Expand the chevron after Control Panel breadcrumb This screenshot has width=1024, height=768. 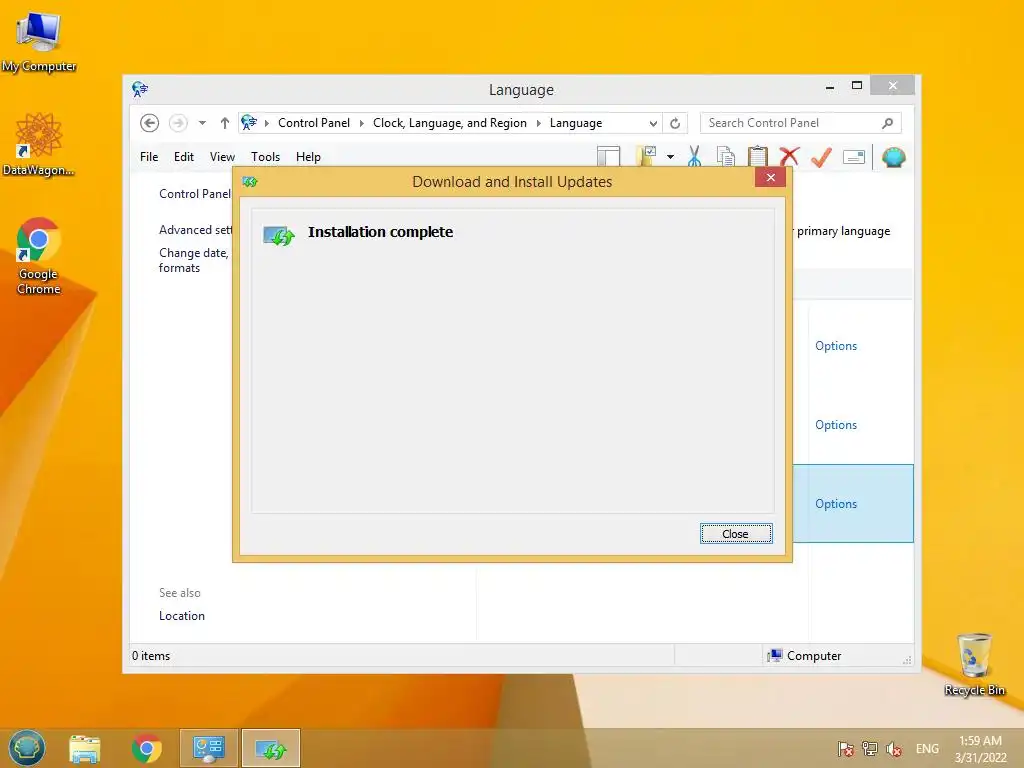(x=362, y=123)
